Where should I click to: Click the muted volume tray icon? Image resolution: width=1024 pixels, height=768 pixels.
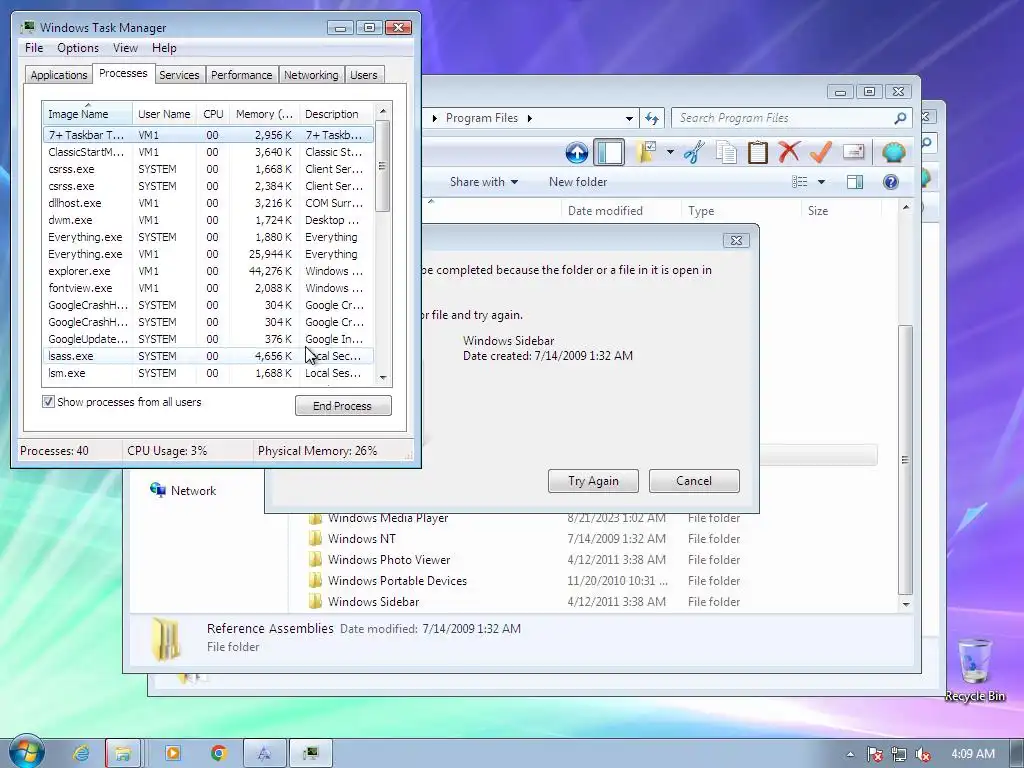923,754
